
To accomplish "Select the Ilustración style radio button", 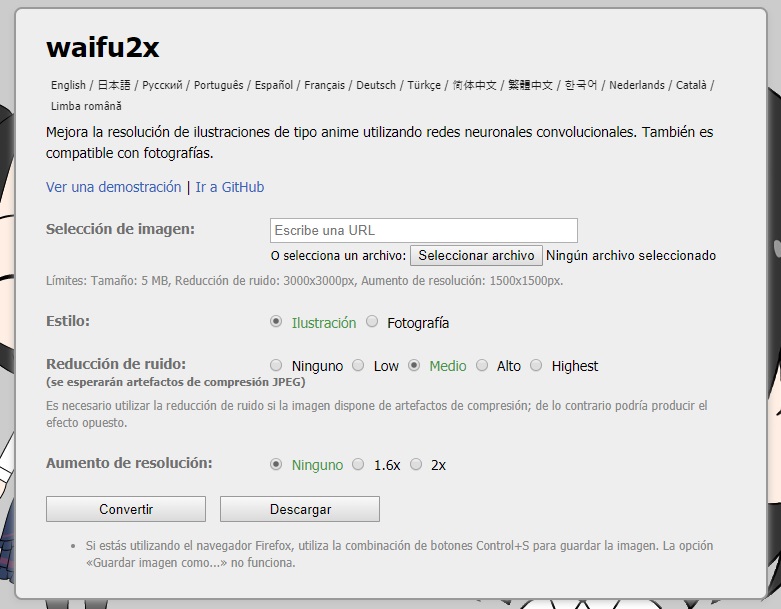I will tap(276, 322).
